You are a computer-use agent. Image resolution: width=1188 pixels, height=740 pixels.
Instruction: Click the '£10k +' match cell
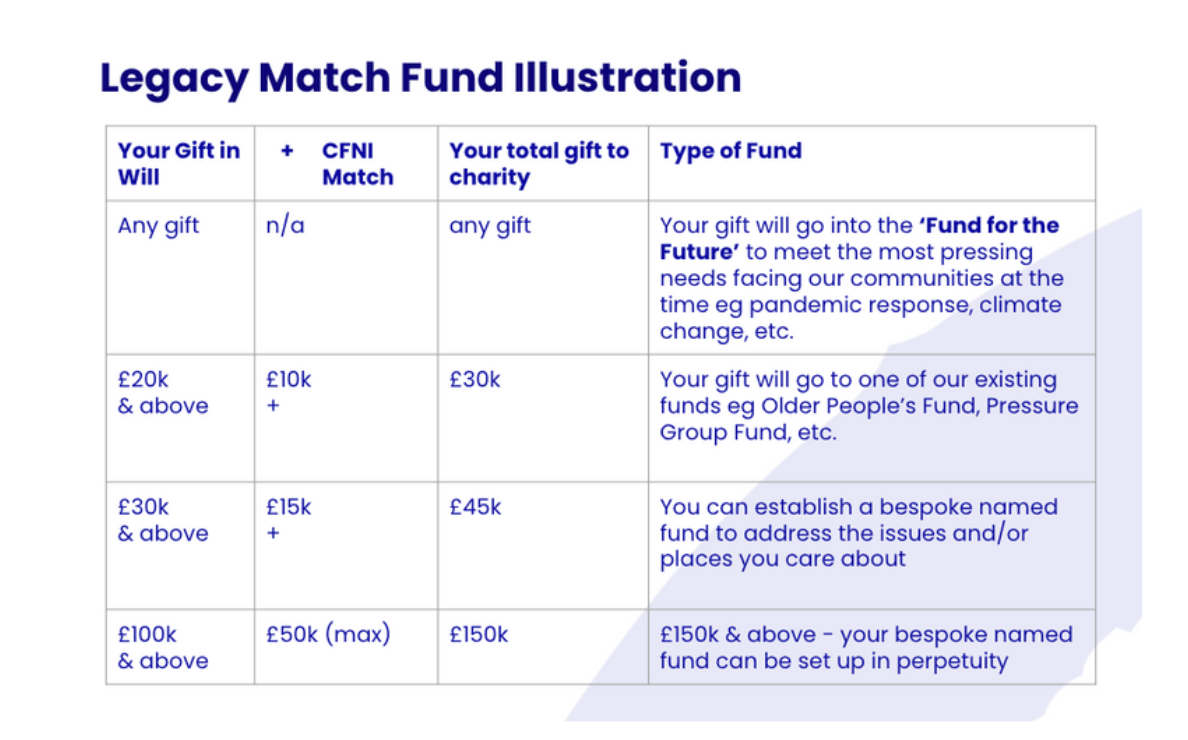click(x=288, y=393)
